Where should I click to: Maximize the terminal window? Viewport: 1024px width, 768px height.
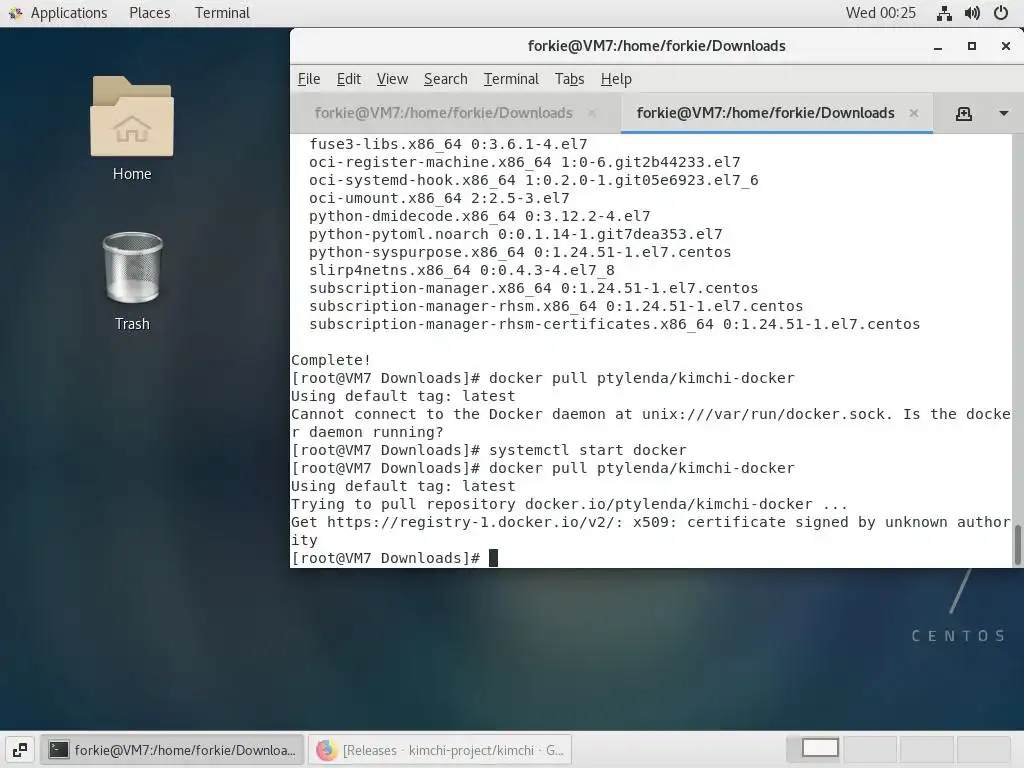[972, 46]
